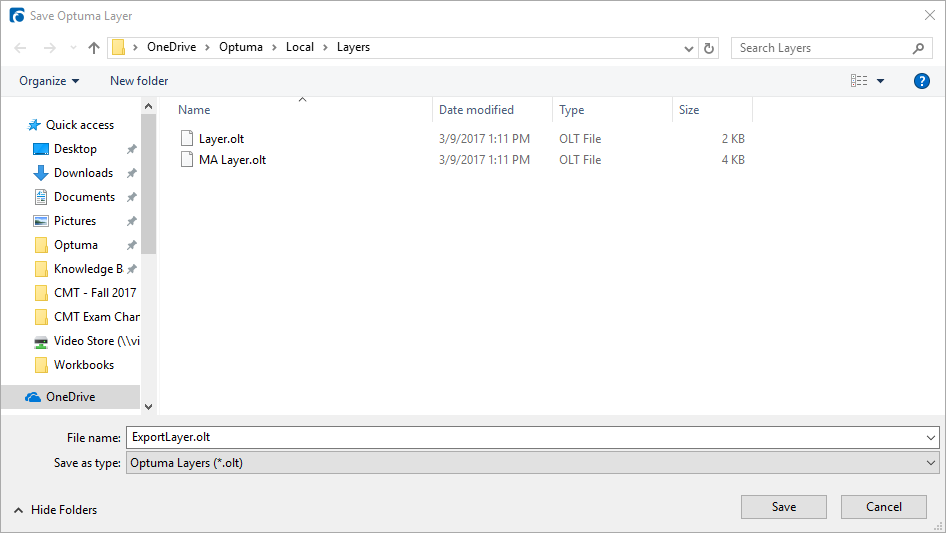Refresh the Layers folder view

(709, 48)
